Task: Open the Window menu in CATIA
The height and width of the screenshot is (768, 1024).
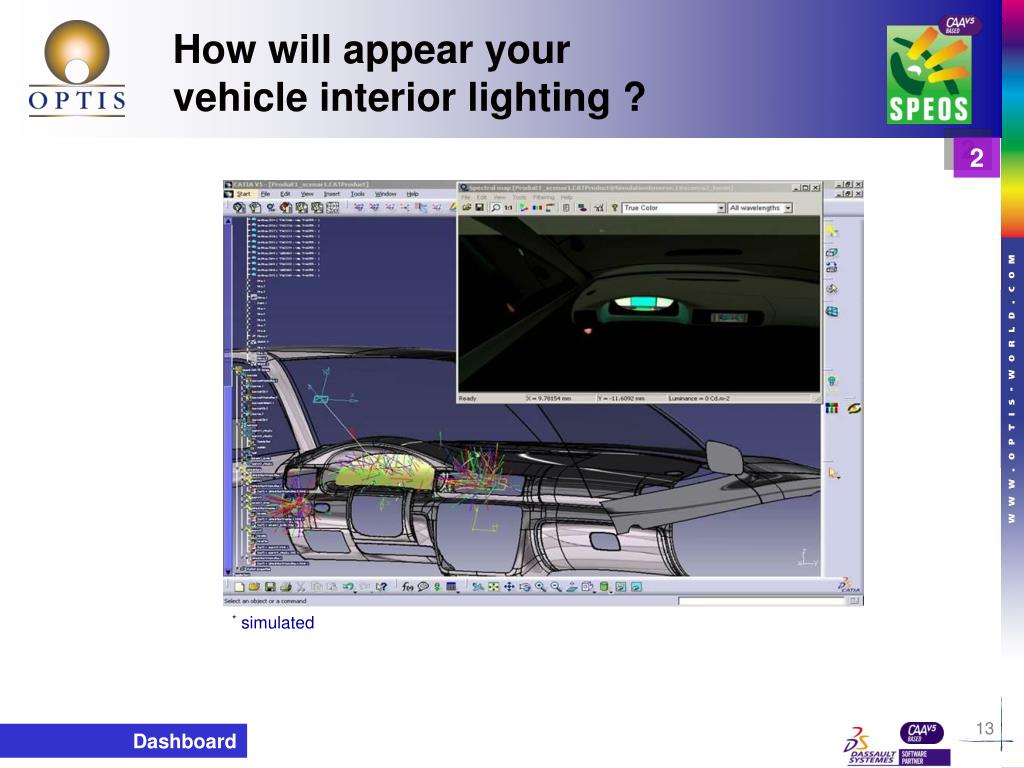Action: tap(385, 194)
